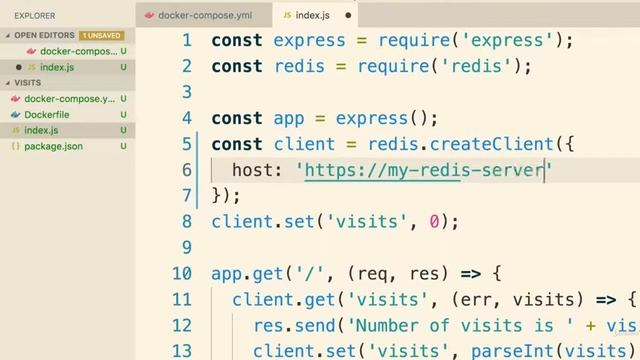Click the word 'host' on line 6
Screen dimensions: 640x360
pos(252,170)
